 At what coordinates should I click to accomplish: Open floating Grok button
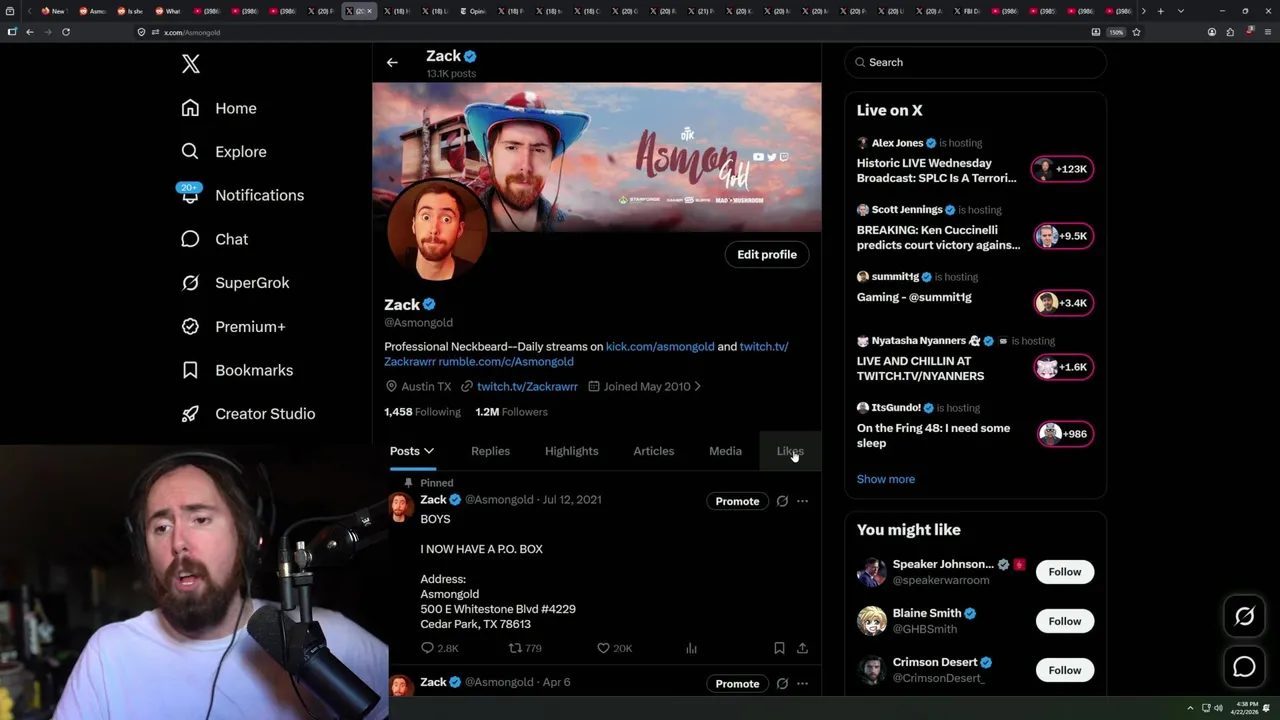pyautogui.click(x=1244, y=617)
